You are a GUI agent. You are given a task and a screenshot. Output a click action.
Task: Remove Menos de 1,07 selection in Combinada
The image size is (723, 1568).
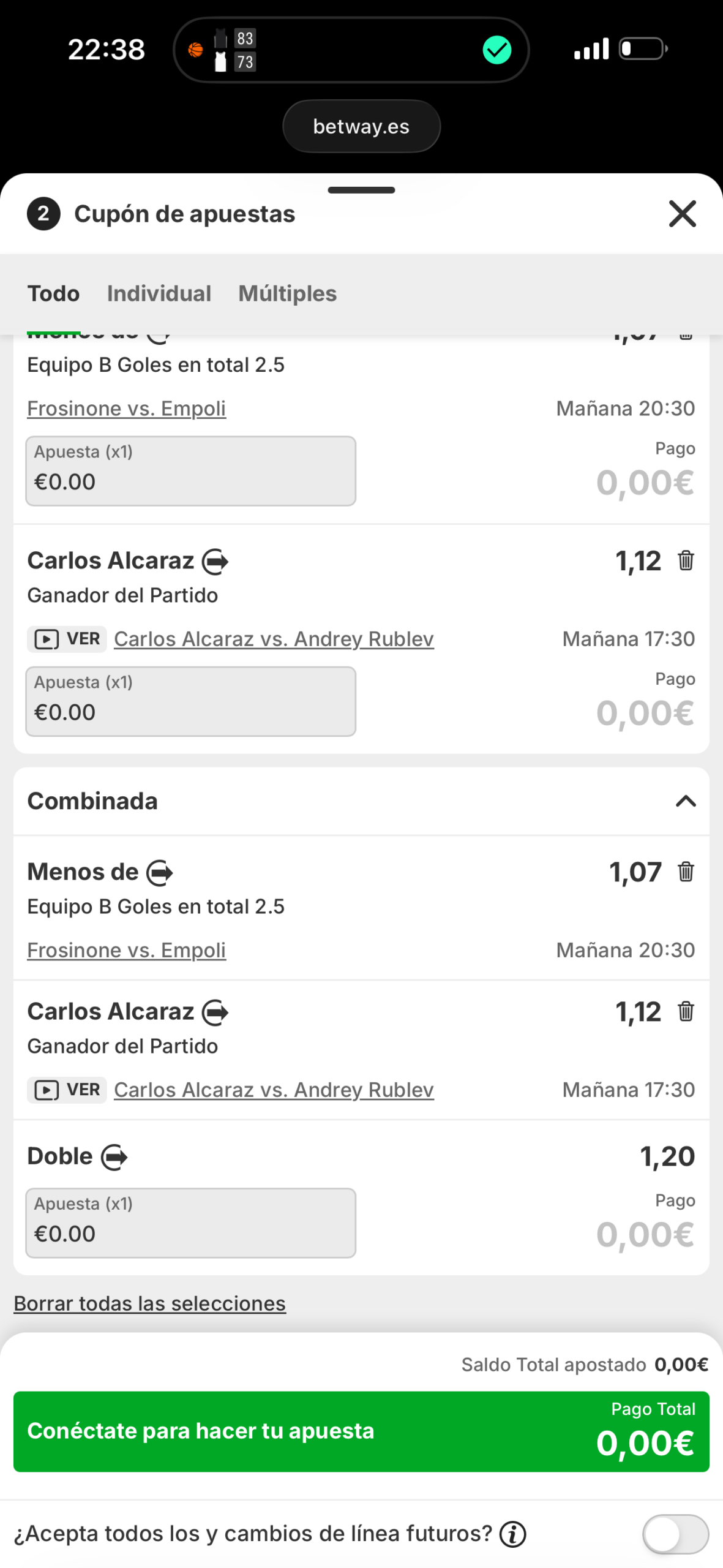686,871
